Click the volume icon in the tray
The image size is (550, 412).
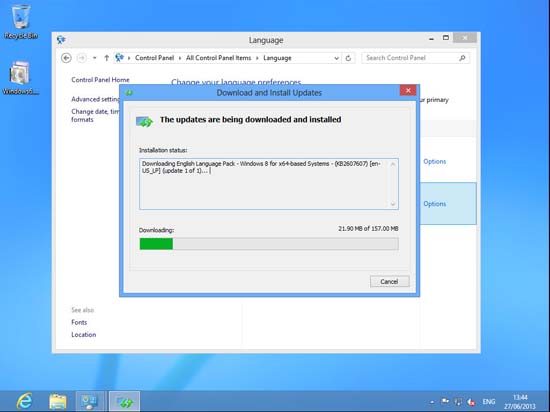pyautogui.click(x=471, y=402)
